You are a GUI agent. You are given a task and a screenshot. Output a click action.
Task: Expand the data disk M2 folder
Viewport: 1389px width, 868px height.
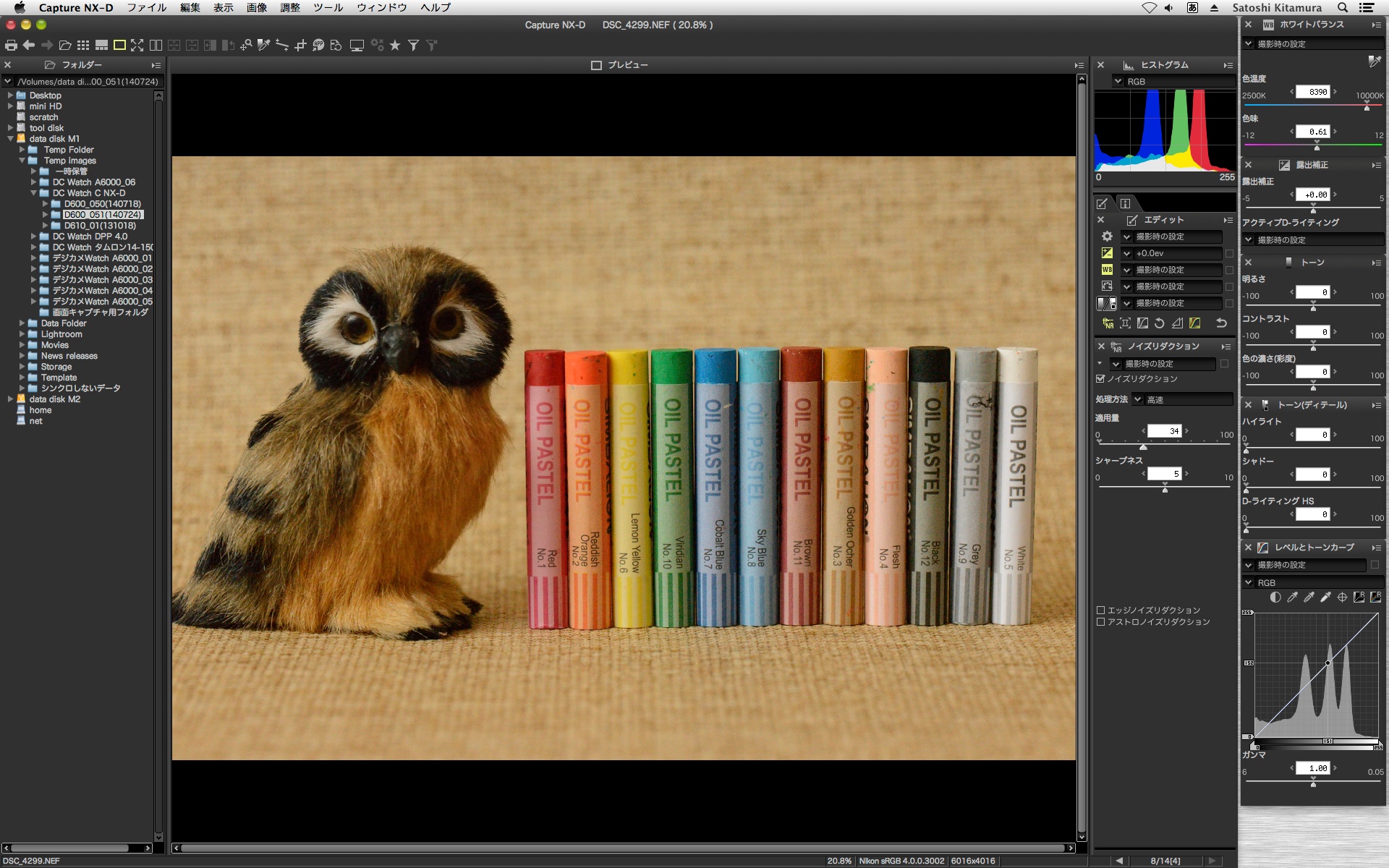pyautogui.click(x=10, y=399)
